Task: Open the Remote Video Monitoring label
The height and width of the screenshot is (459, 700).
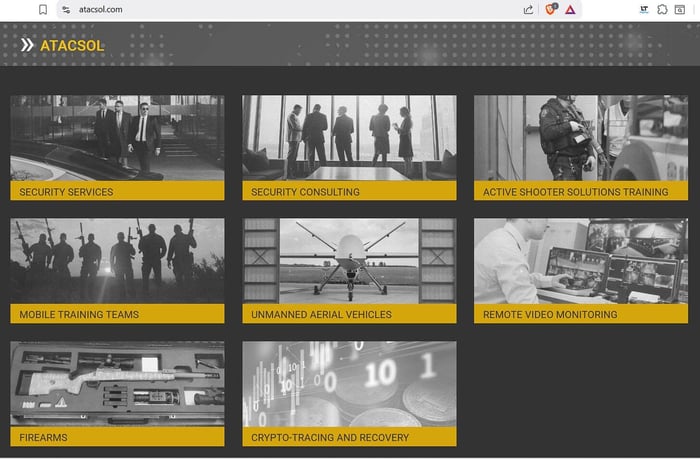Action: (550, 315)
